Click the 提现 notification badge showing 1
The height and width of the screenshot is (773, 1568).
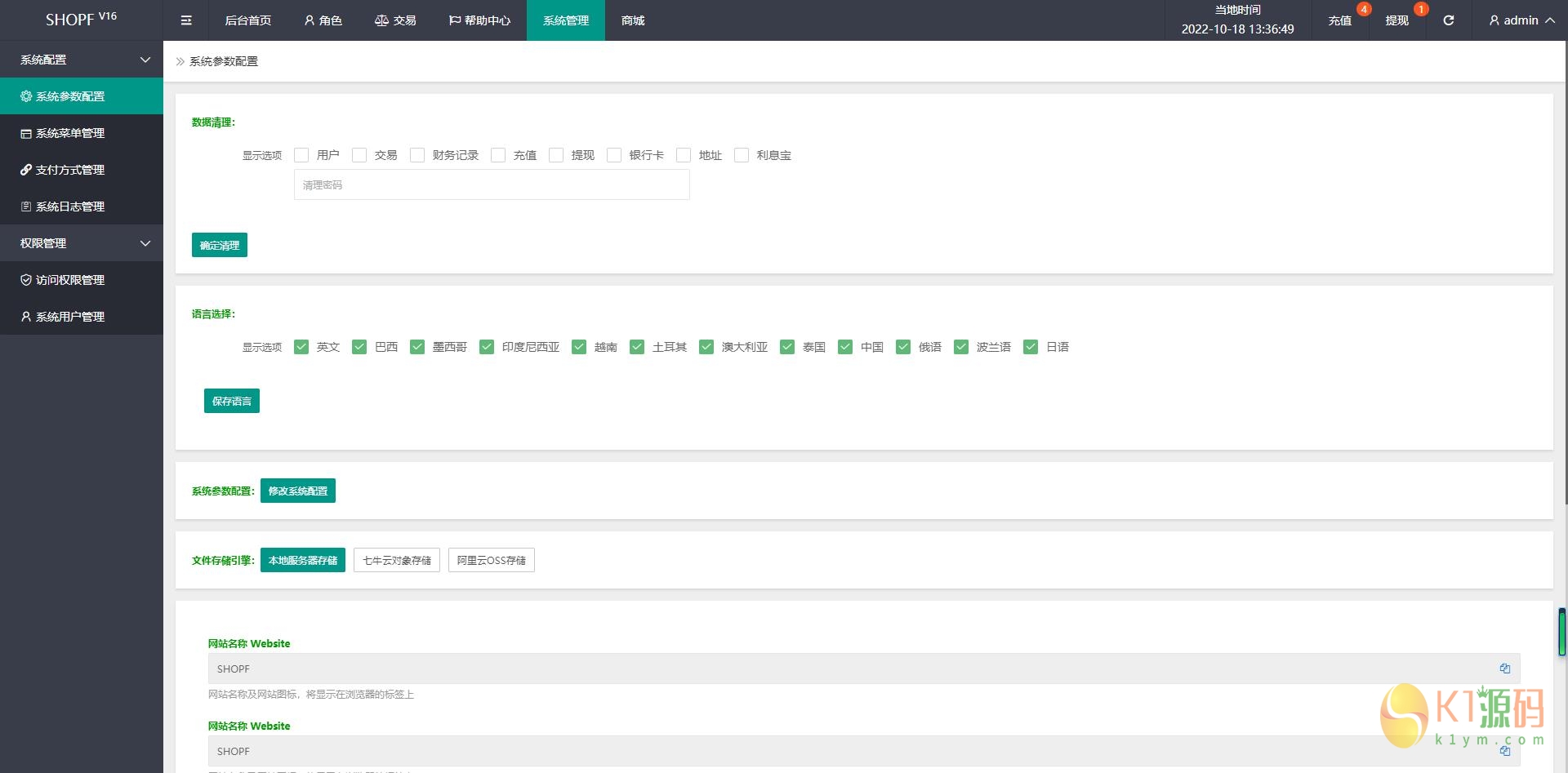point(1421,9)
